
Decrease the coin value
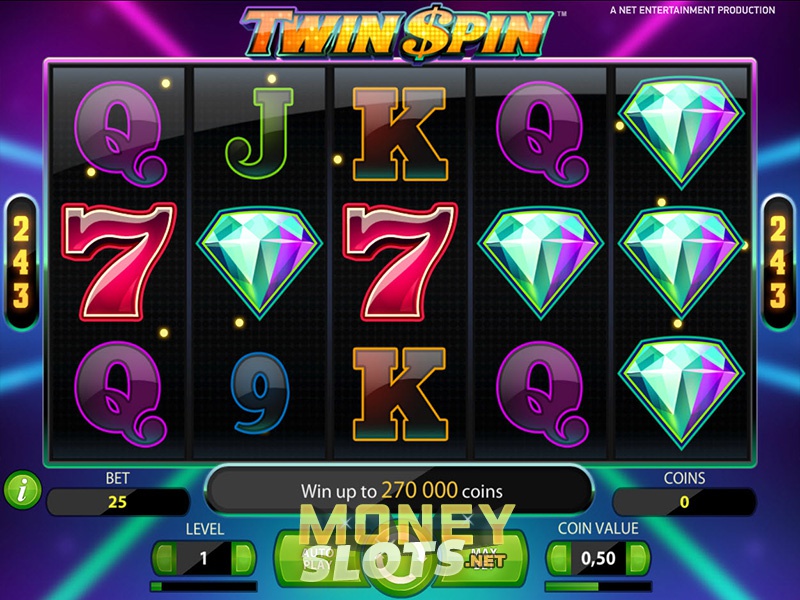coord(559,558)
